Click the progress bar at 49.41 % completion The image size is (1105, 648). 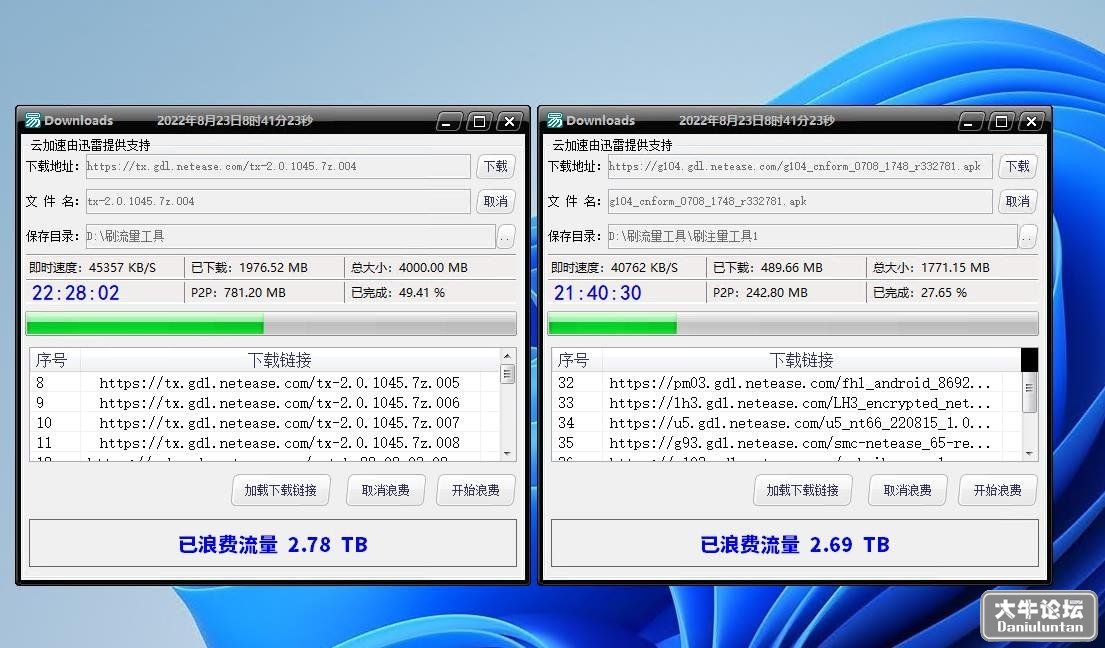[x=271, y=324]
